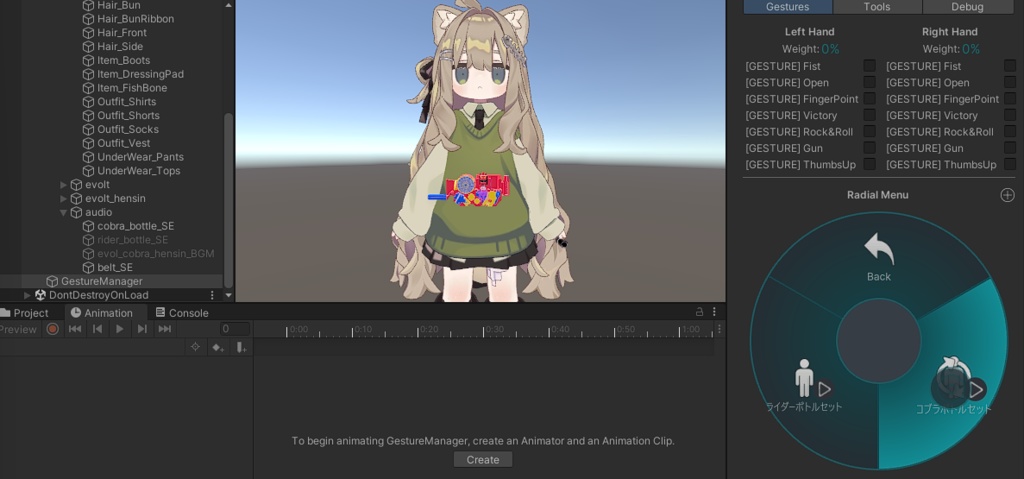1024x479 pixels.
Task: Collapse the audio object in hierarchy
Action: coord(63,212)
